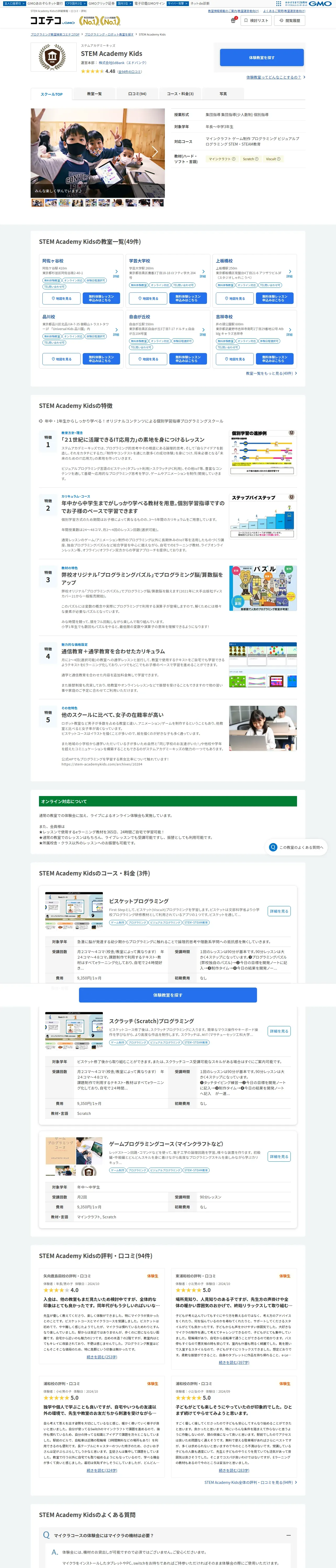Click the Viscuit material info tag
The width and height of the screenshot is (336, 1568).
pyautogui.click(x=273, y=159)
